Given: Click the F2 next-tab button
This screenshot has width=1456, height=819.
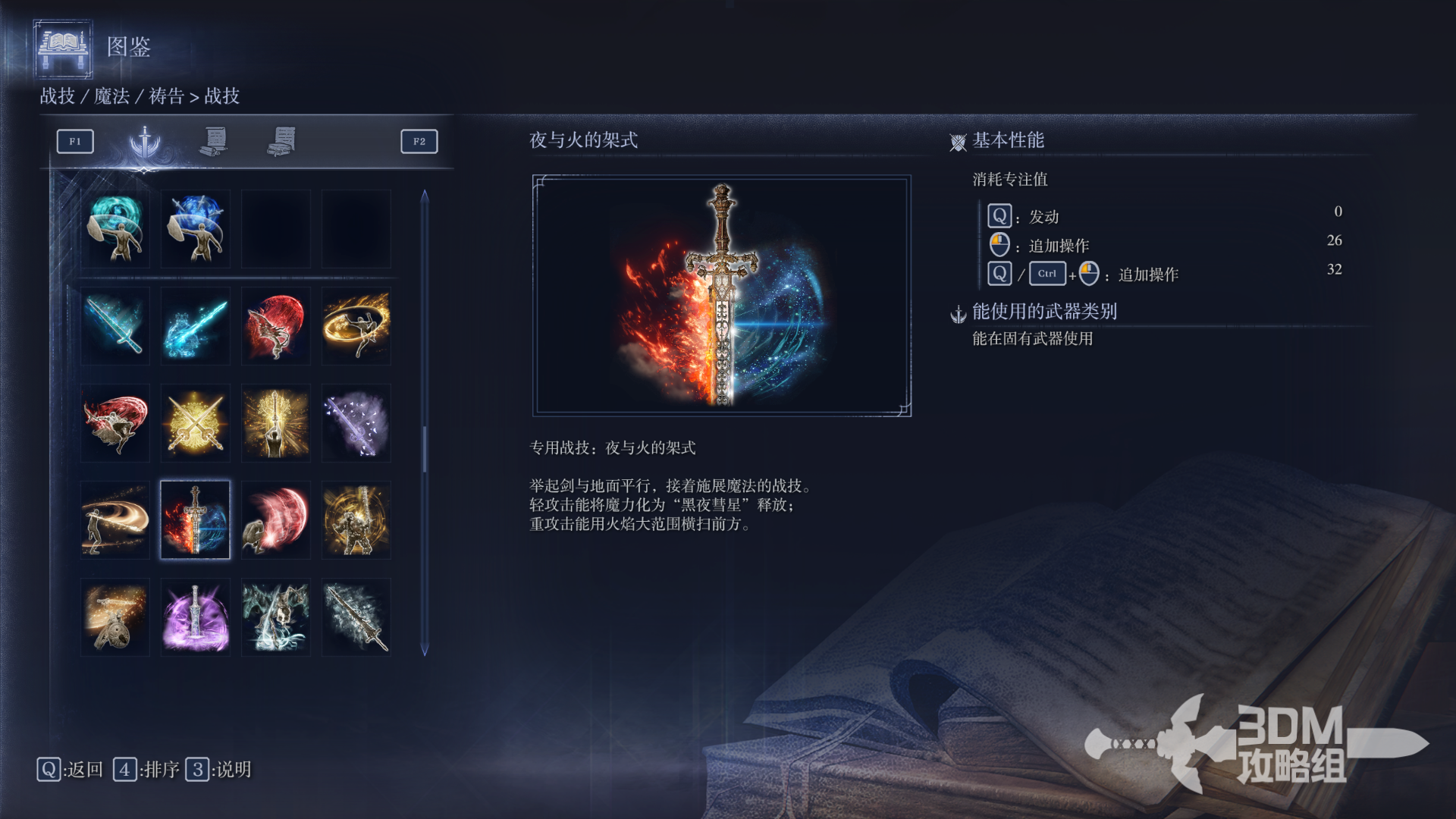Looking at the screenshot, I should tap(419, 142).
